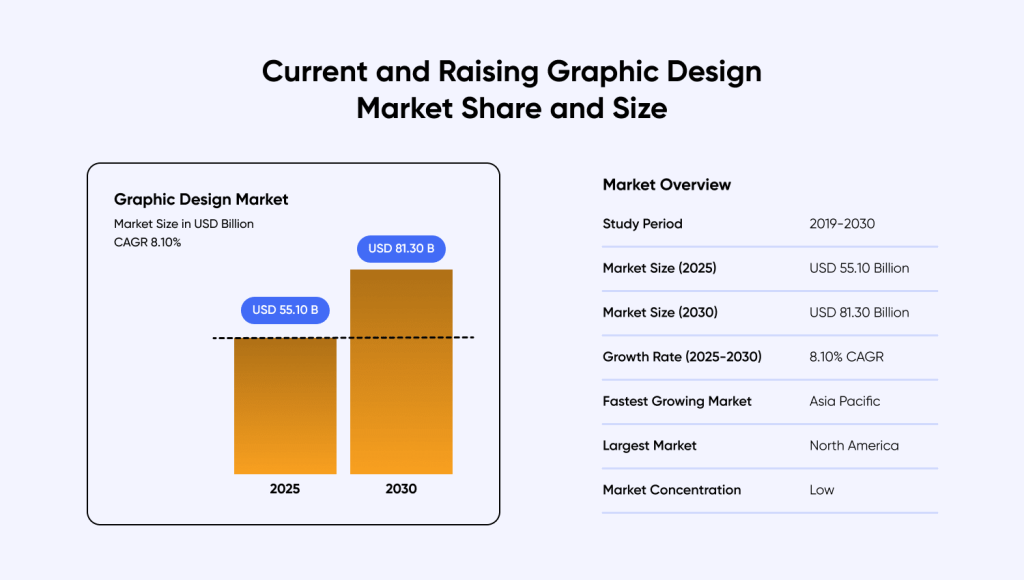The image size is (1024, 580).
Task: Click 'Market Size in USD Billion' subtitle
Action: [x=184, y=223]
